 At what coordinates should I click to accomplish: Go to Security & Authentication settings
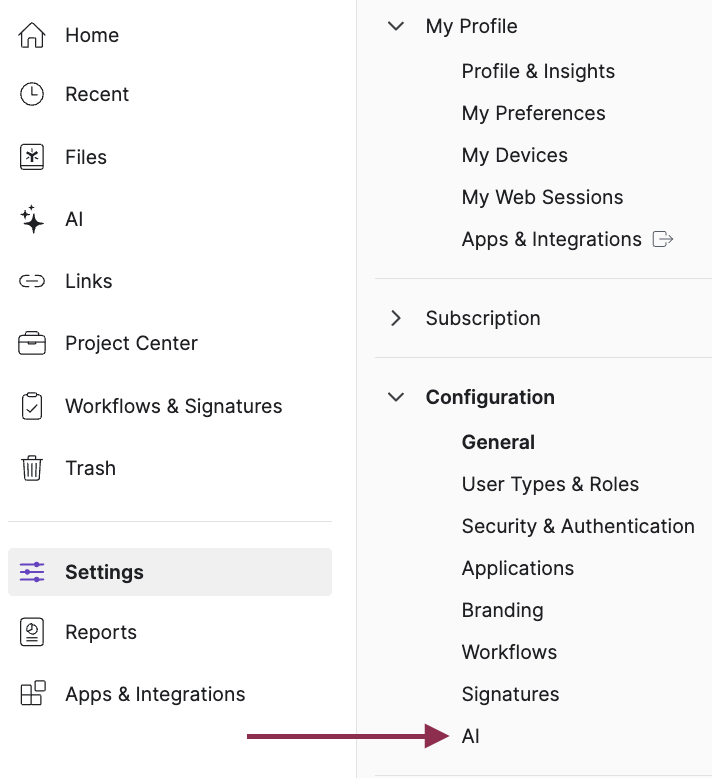click(x=577, y=526)
